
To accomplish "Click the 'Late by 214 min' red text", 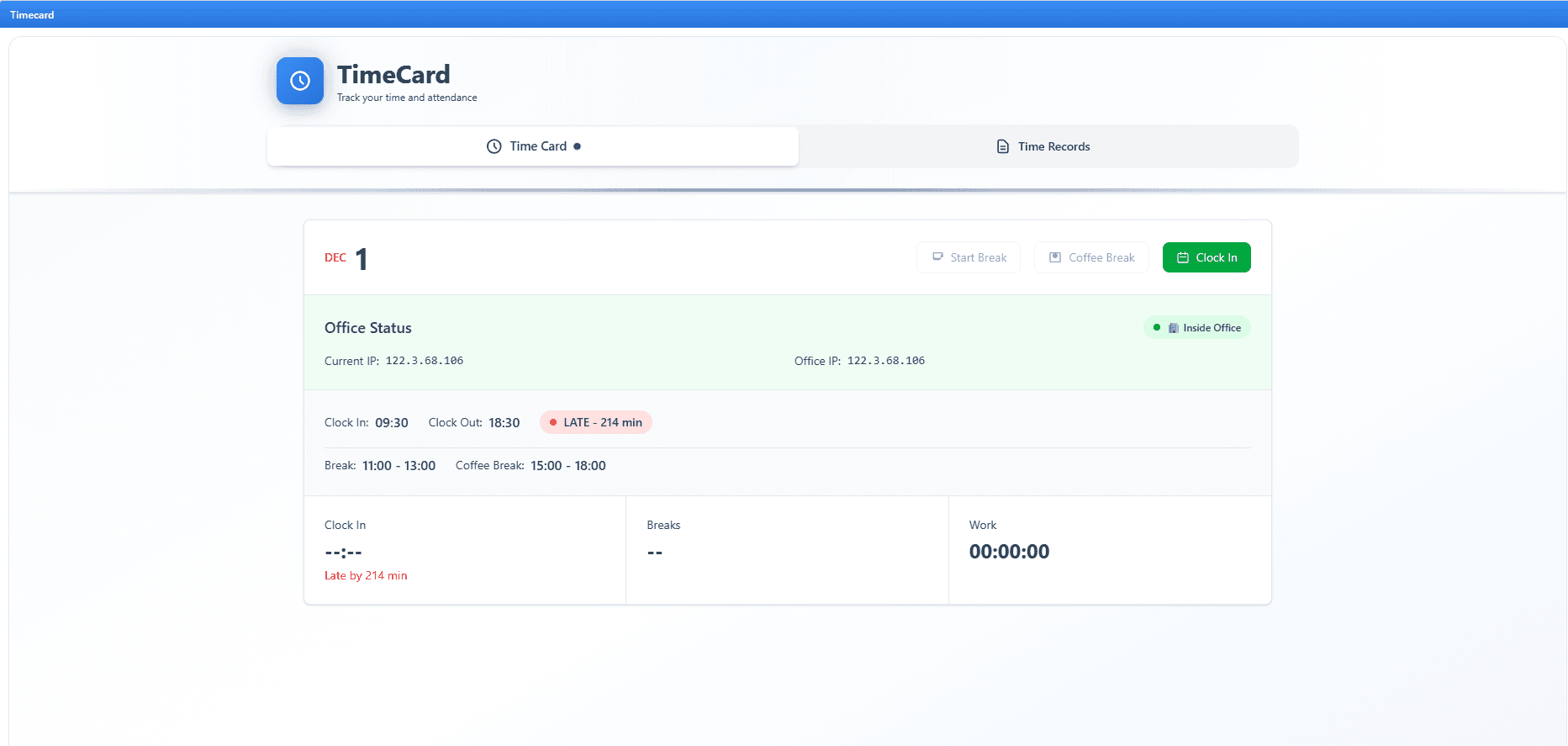I will 366,576.
